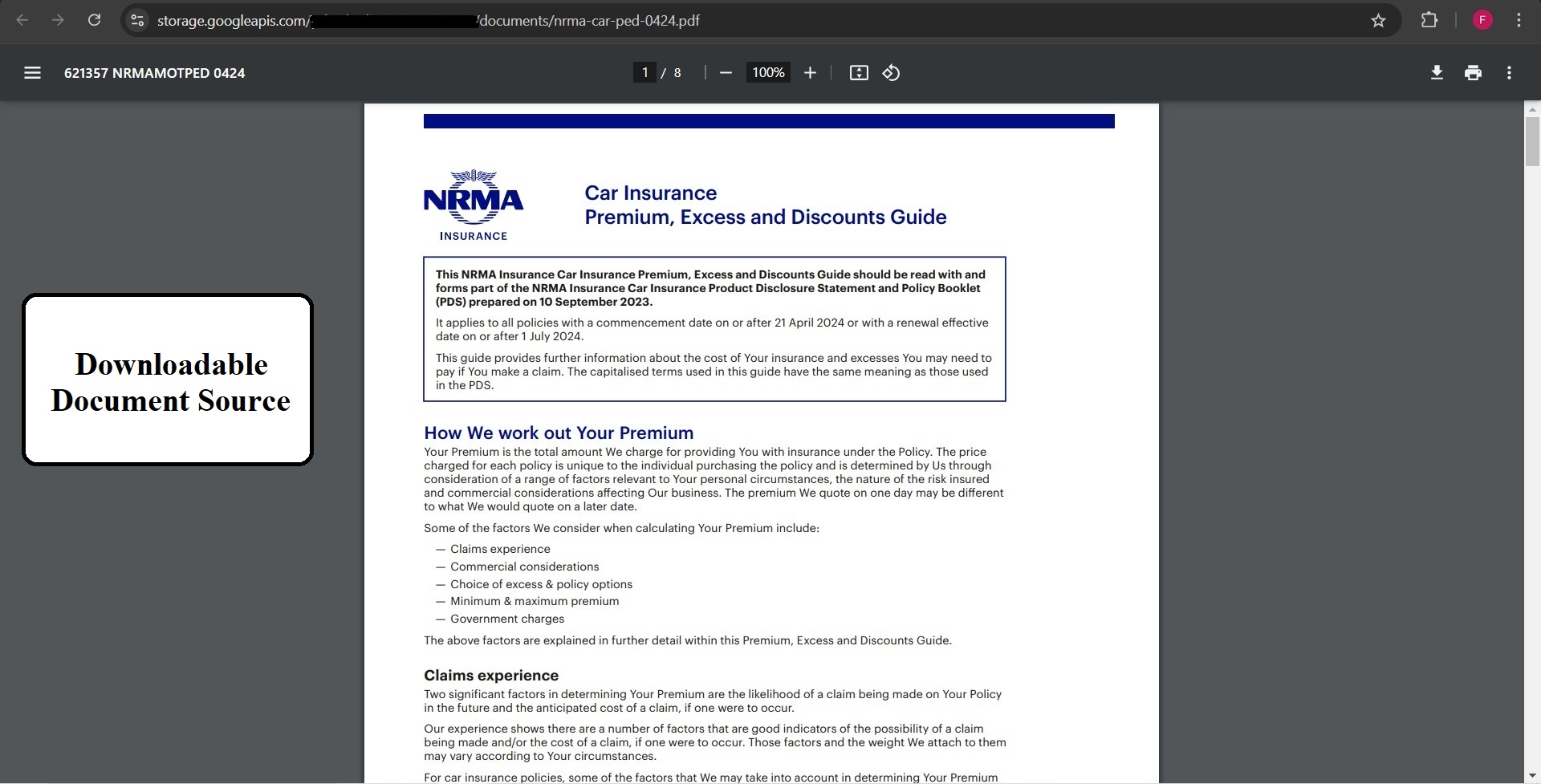The height and width of the screenshot is (784, 1541).
Task: Click the vertical scrollbar thumb
Action: pyautogui.click(x=1532, y=142)
